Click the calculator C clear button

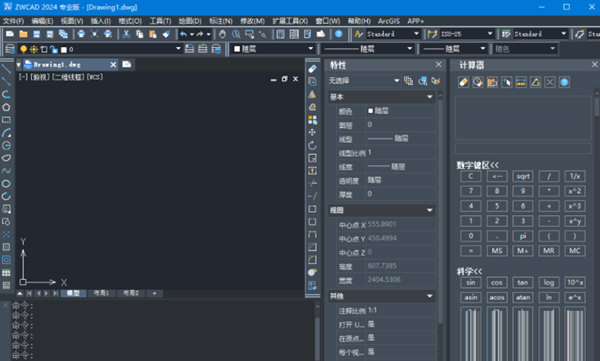pos(471,176)
